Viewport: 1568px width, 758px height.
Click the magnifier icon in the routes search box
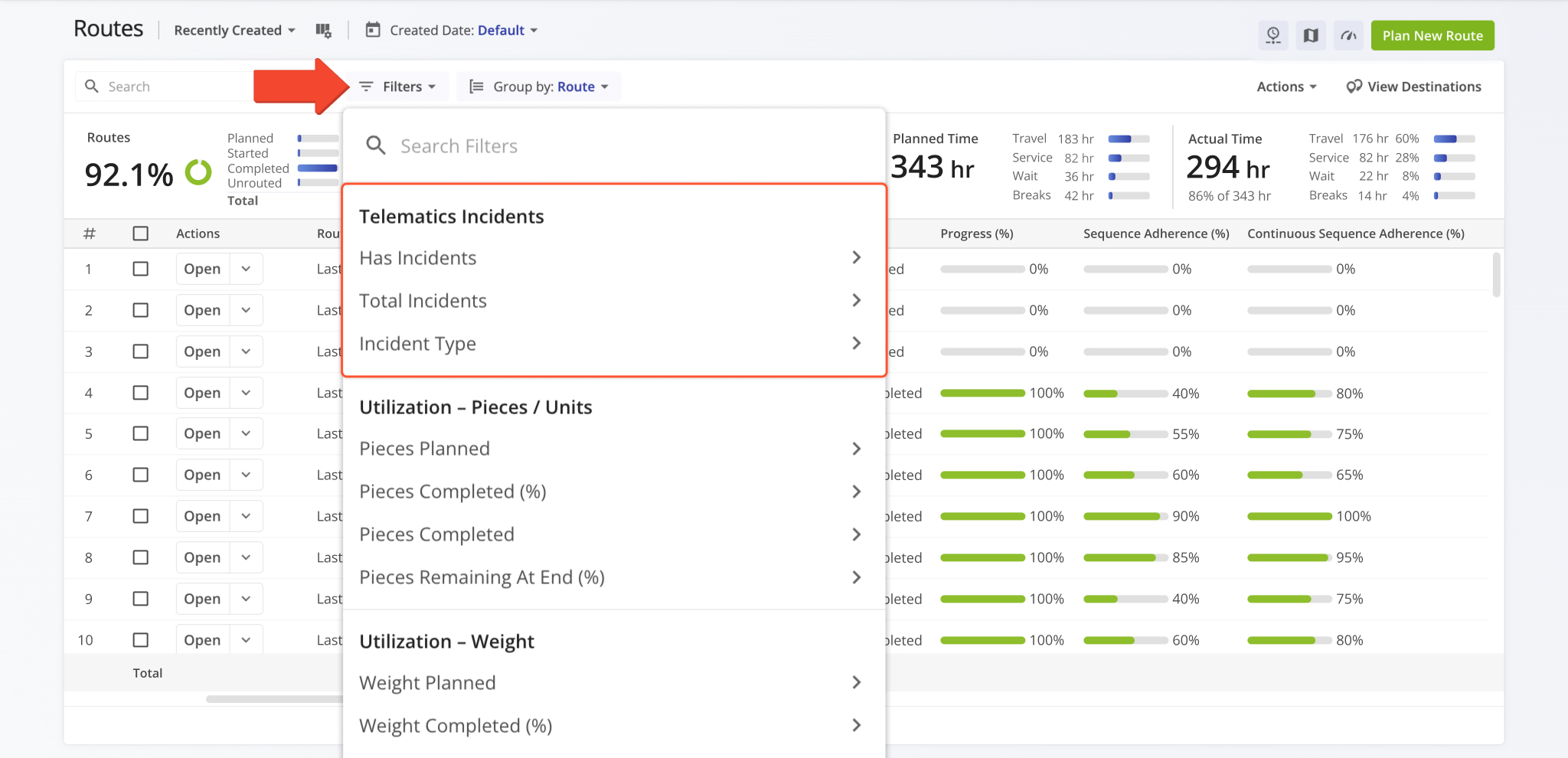pyautogui.click(x=92, y=87)
